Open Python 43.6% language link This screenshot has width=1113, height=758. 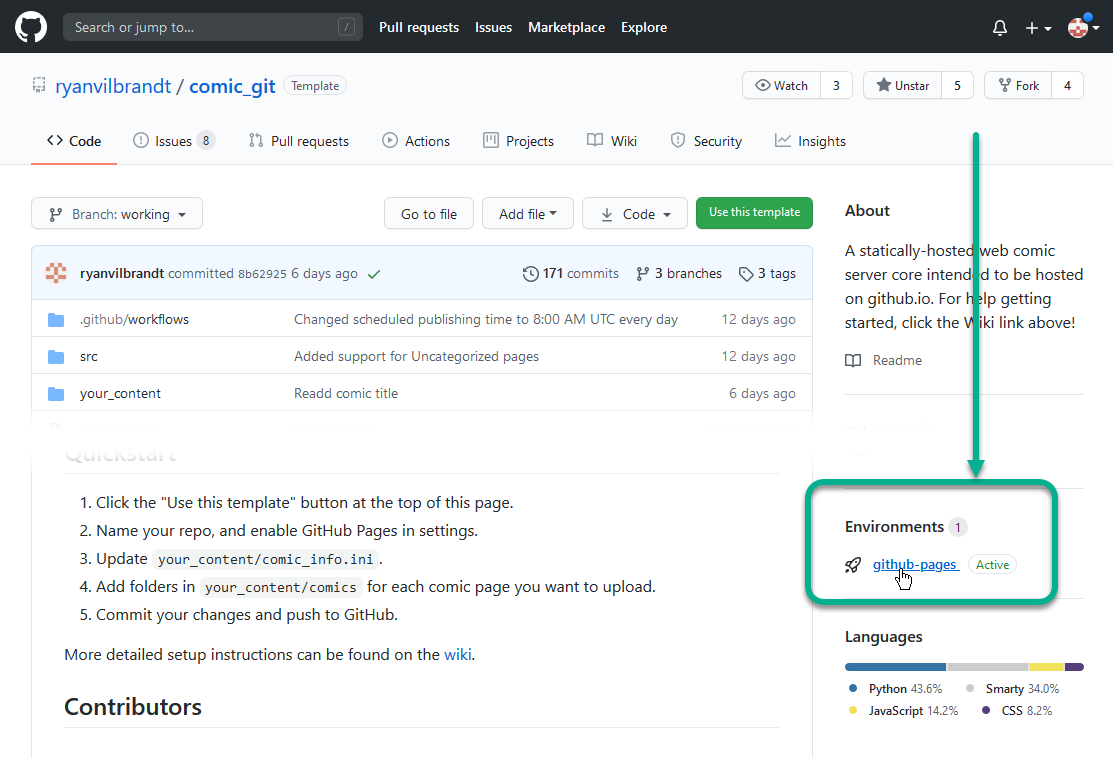tap(896, 688)
